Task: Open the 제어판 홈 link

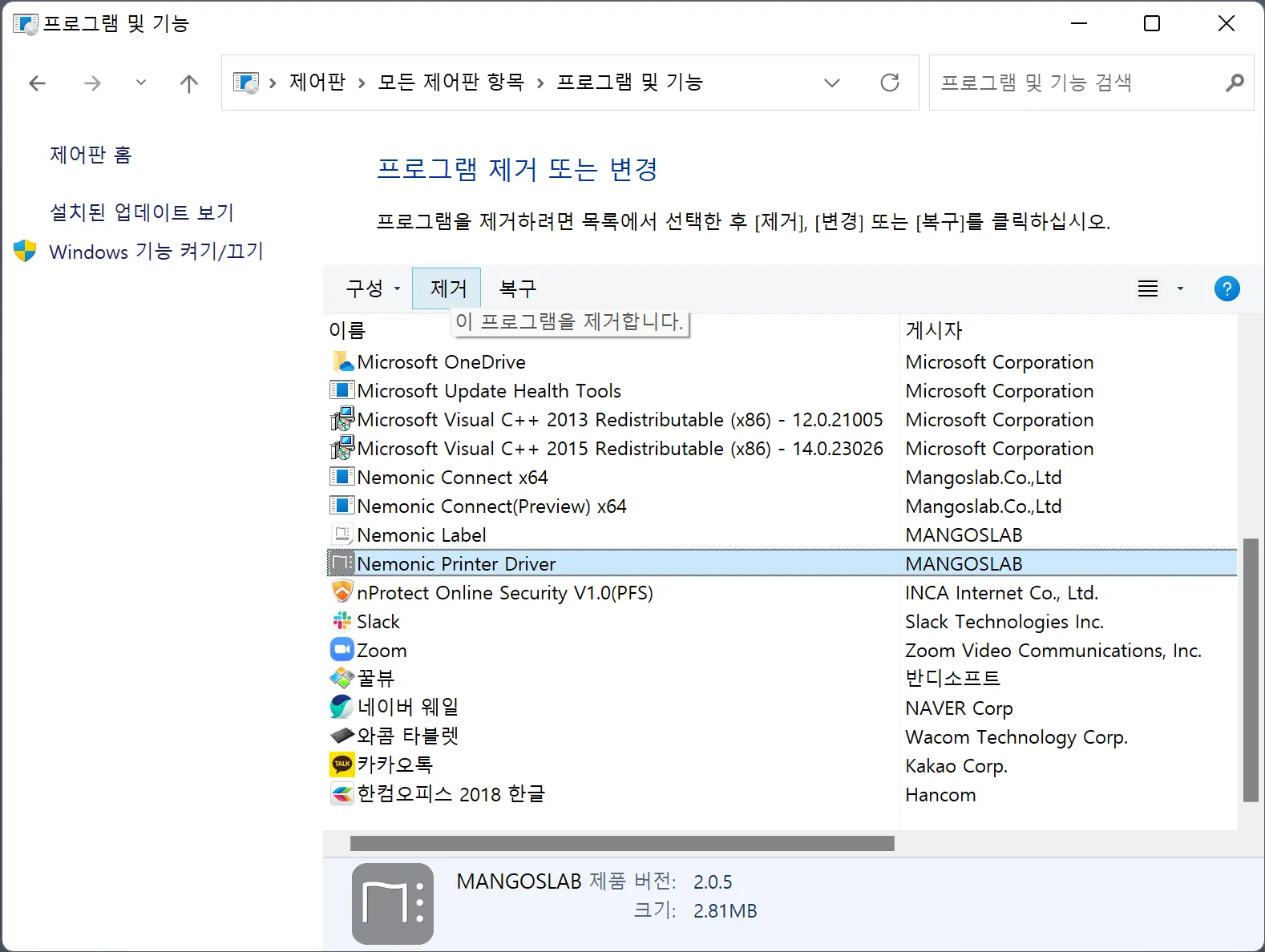Action: pos(91,155)
